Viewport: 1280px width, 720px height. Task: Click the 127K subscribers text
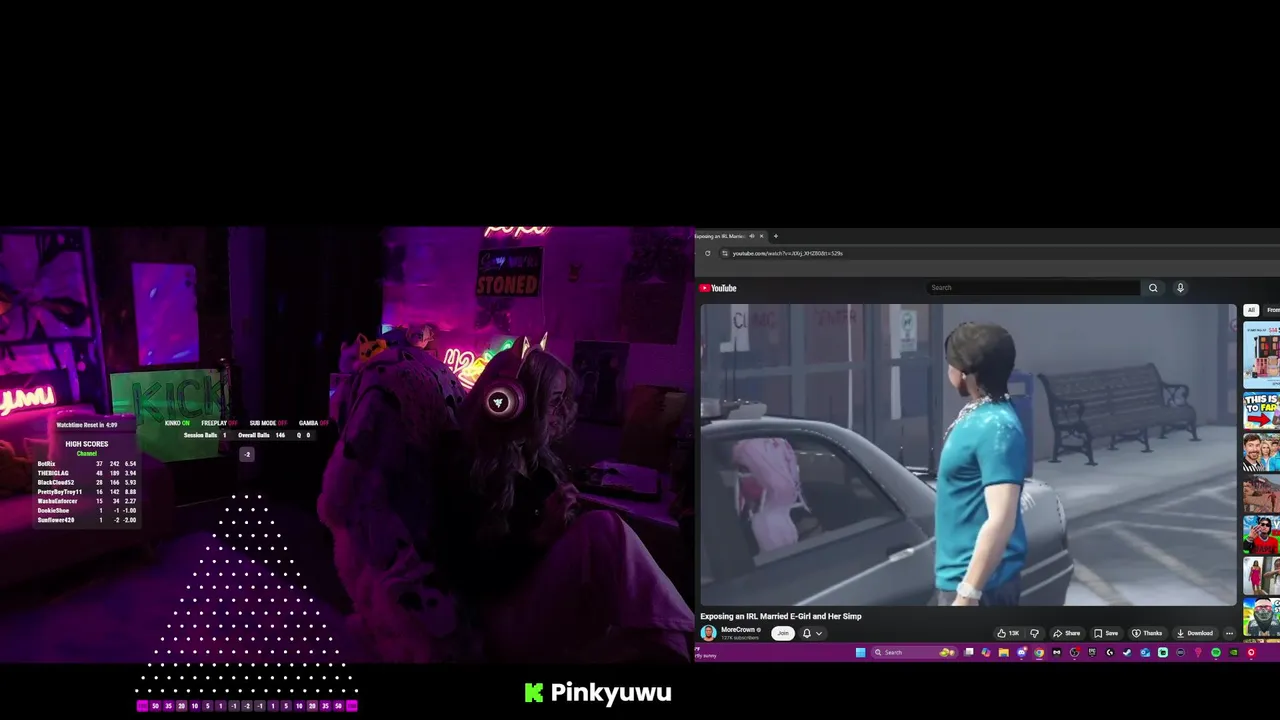(741, 637)
